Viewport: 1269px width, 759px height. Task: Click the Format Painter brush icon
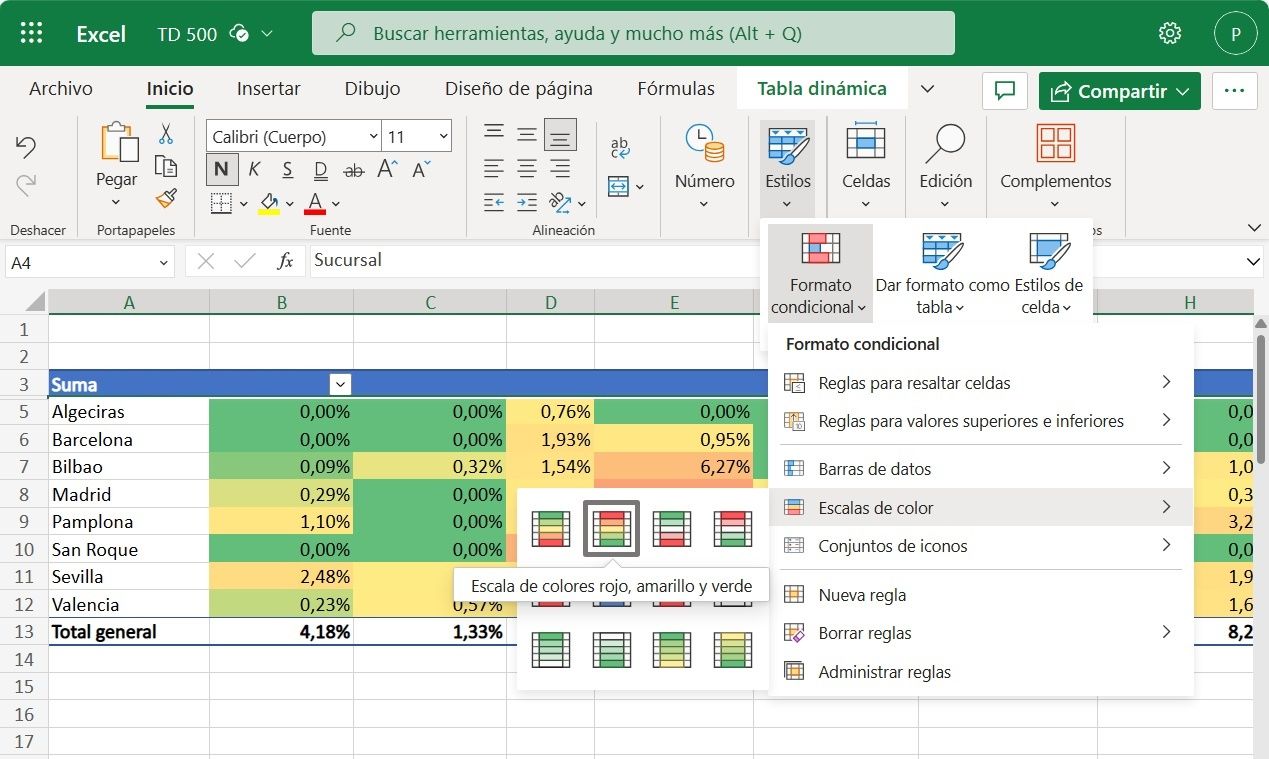click(166, 199)
